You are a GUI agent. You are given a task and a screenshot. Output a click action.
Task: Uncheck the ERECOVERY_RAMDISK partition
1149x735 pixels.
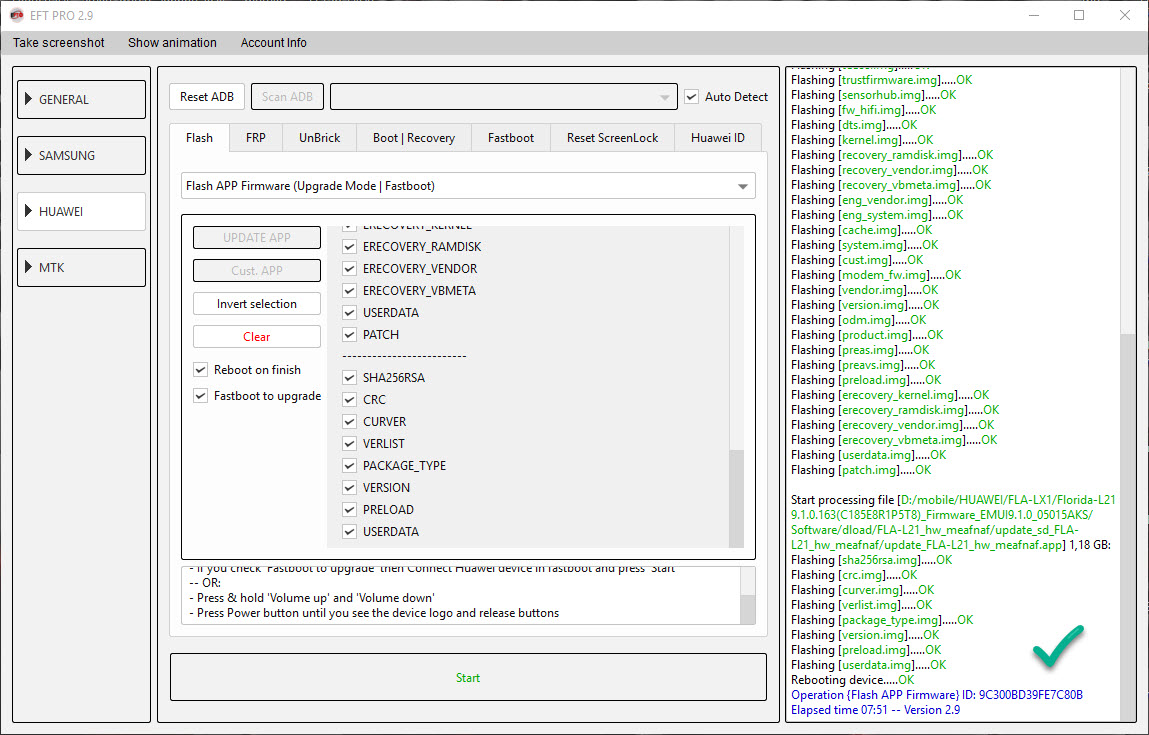tap(350, 247)
